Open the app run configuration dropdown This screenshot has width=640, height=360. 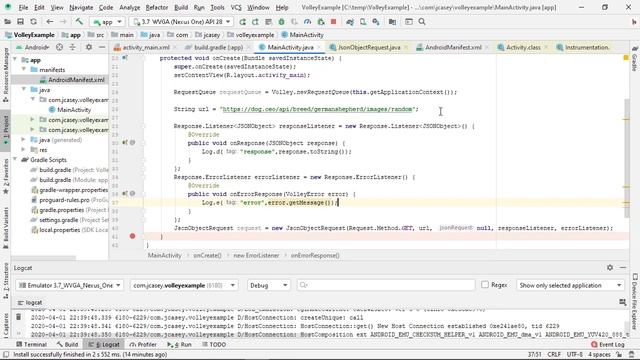click(x=107, y=22)
